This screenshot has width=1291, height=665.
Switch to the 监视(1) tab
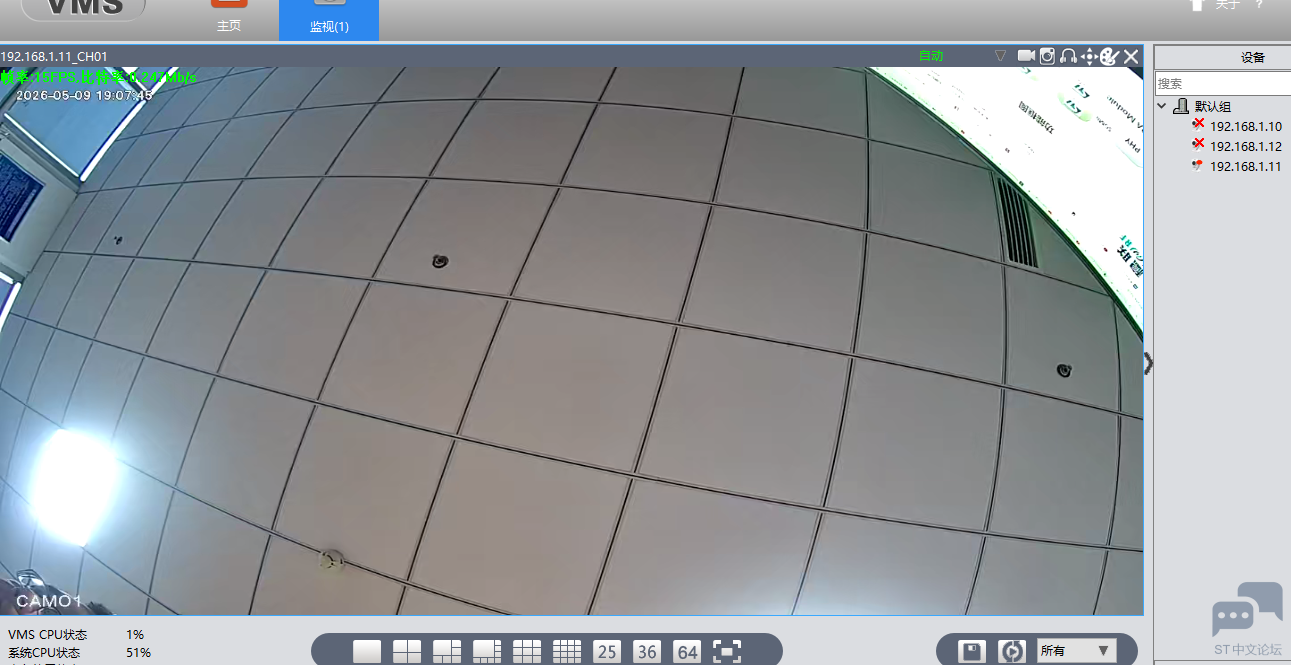click(329, 20)
